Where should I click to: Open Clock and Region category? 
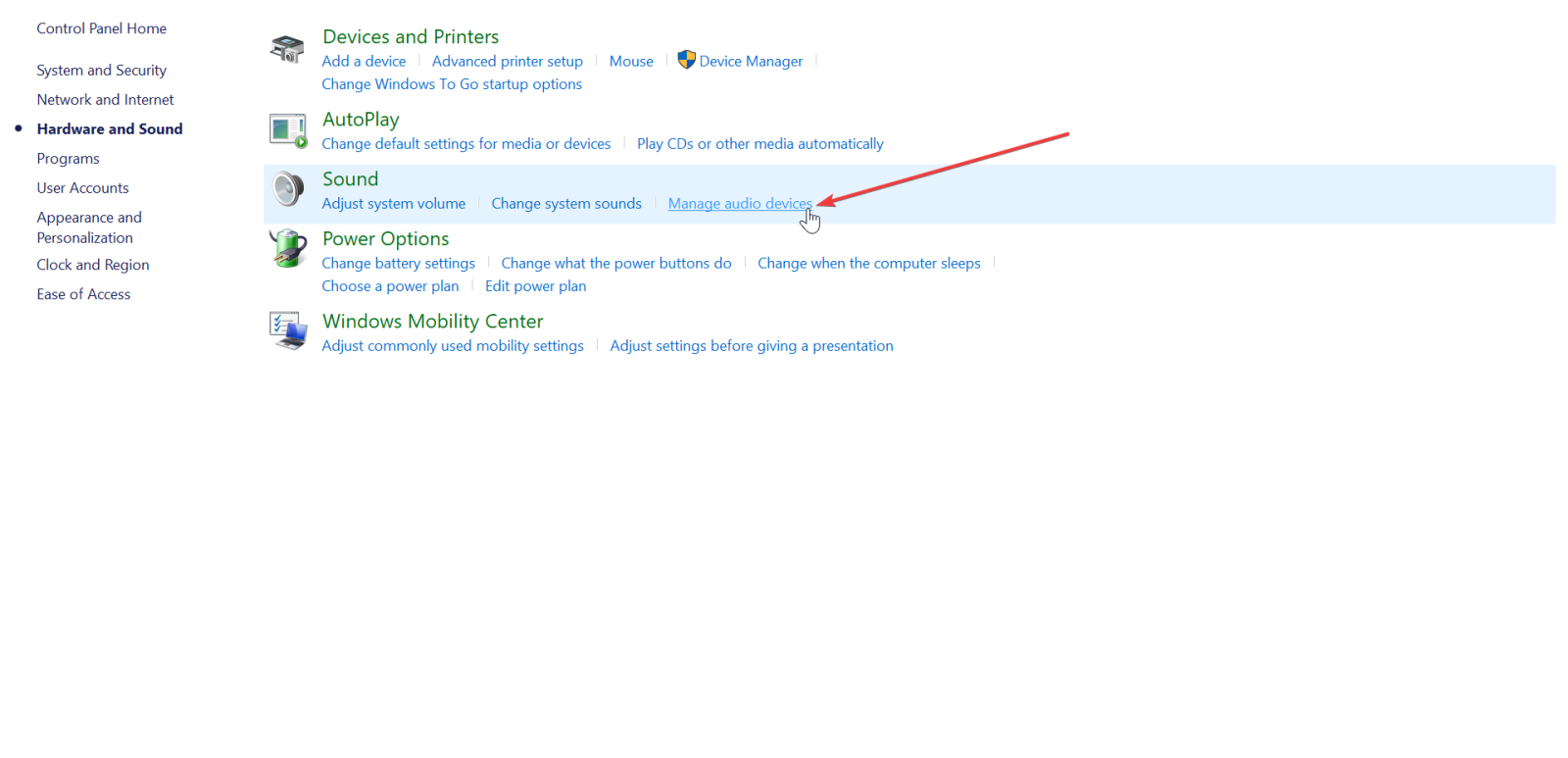point(93,265)
